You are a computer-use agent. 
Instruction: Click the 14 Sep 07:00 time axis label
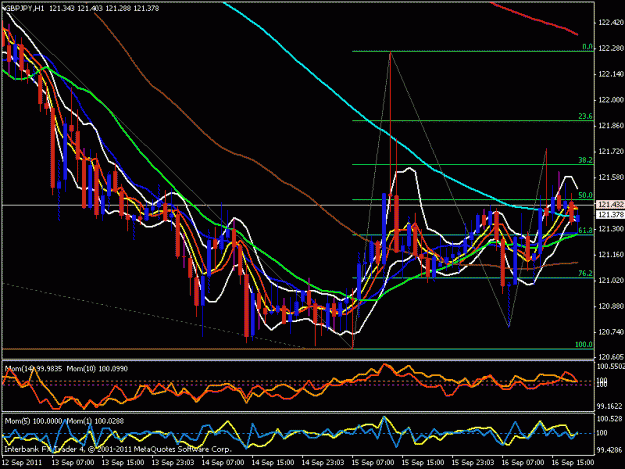click(x=223, y=463)
